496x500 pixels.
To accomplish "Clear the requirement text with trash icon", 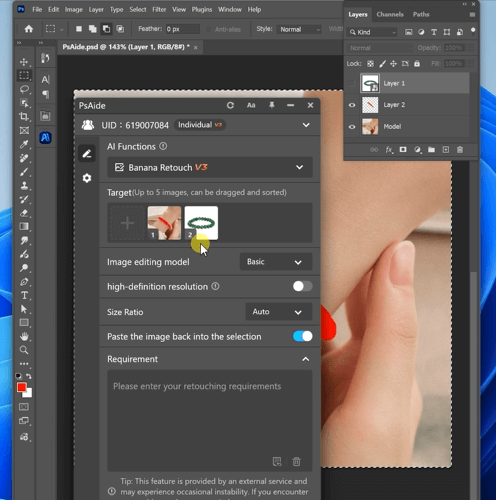I will click(296, 462).
